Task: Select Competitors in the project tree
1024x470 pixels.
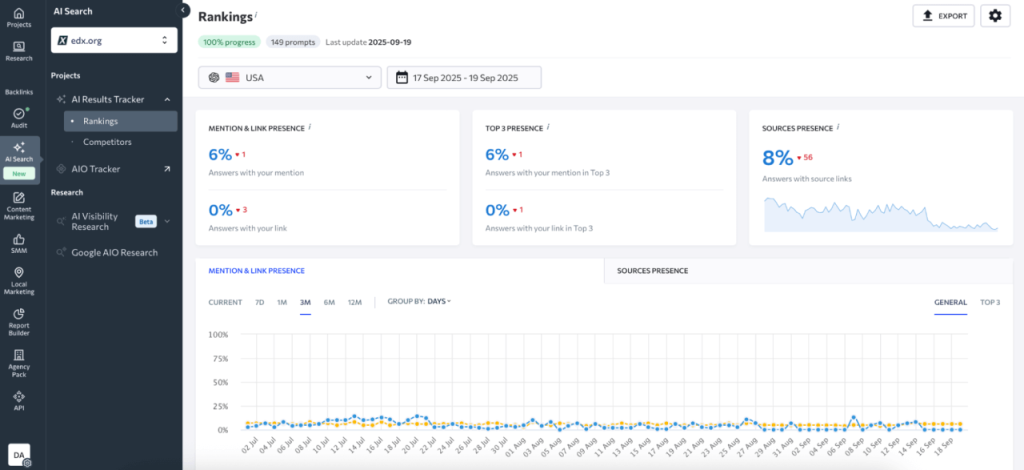Action: click(x=107, y=142)
